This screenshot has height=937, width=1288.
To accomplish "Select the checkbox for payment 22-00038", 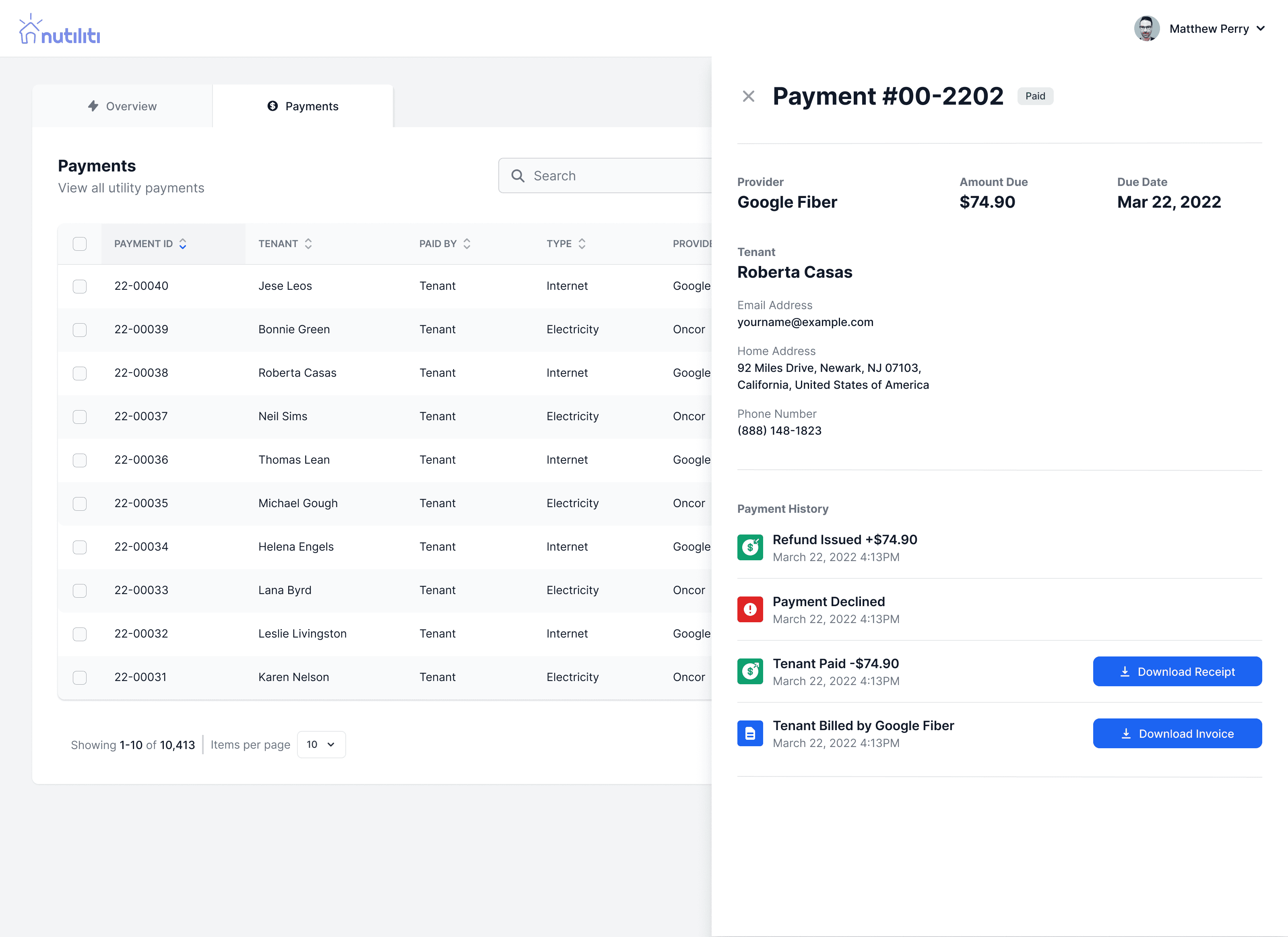I will point(80,373).
